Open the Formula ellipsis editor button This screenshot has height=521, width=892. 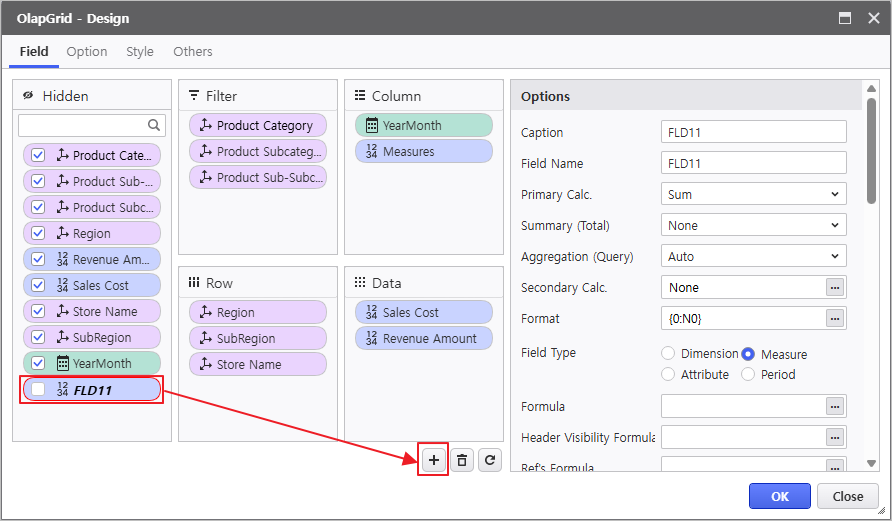[x=835, y=407]
